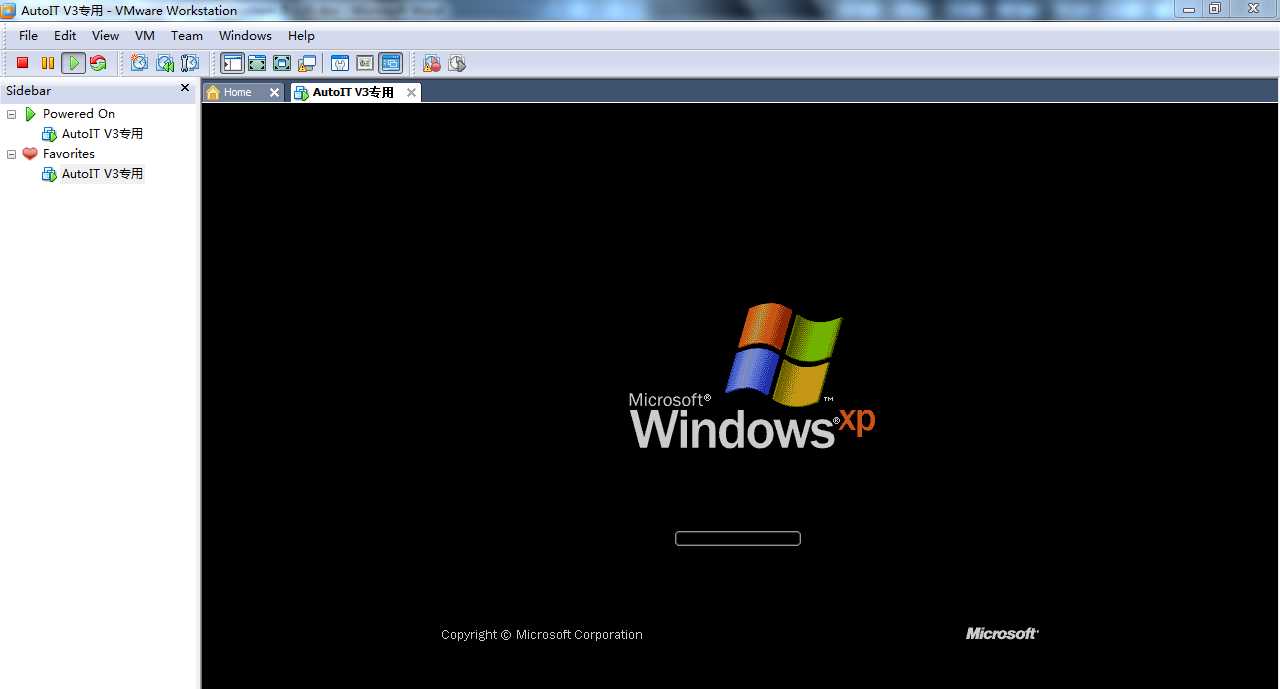The image size is (1280, 689).
Task: Click inside the VM console at Windows logo
Action: [752, 378]
